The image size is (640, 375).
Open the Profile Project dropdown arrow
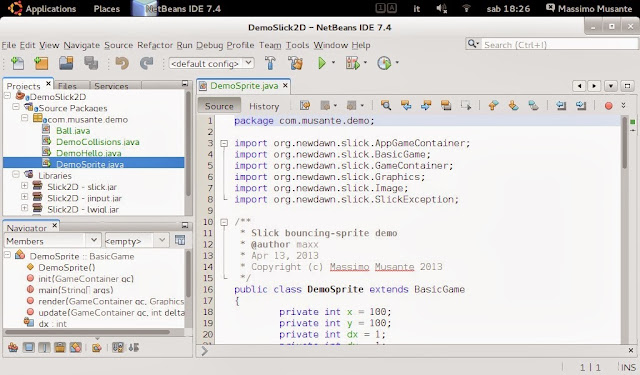(397, 62)
